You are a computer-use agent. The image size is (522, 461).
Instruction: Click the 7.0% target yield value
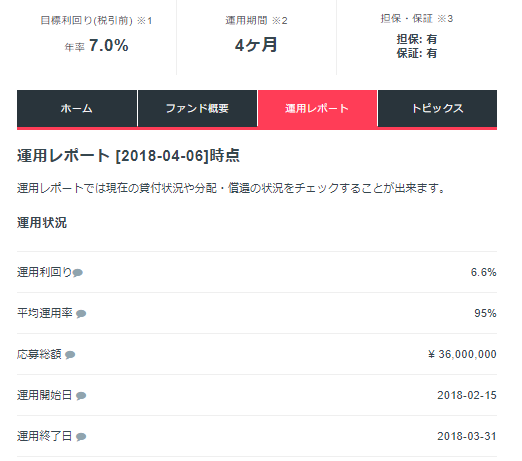point(109,45)
